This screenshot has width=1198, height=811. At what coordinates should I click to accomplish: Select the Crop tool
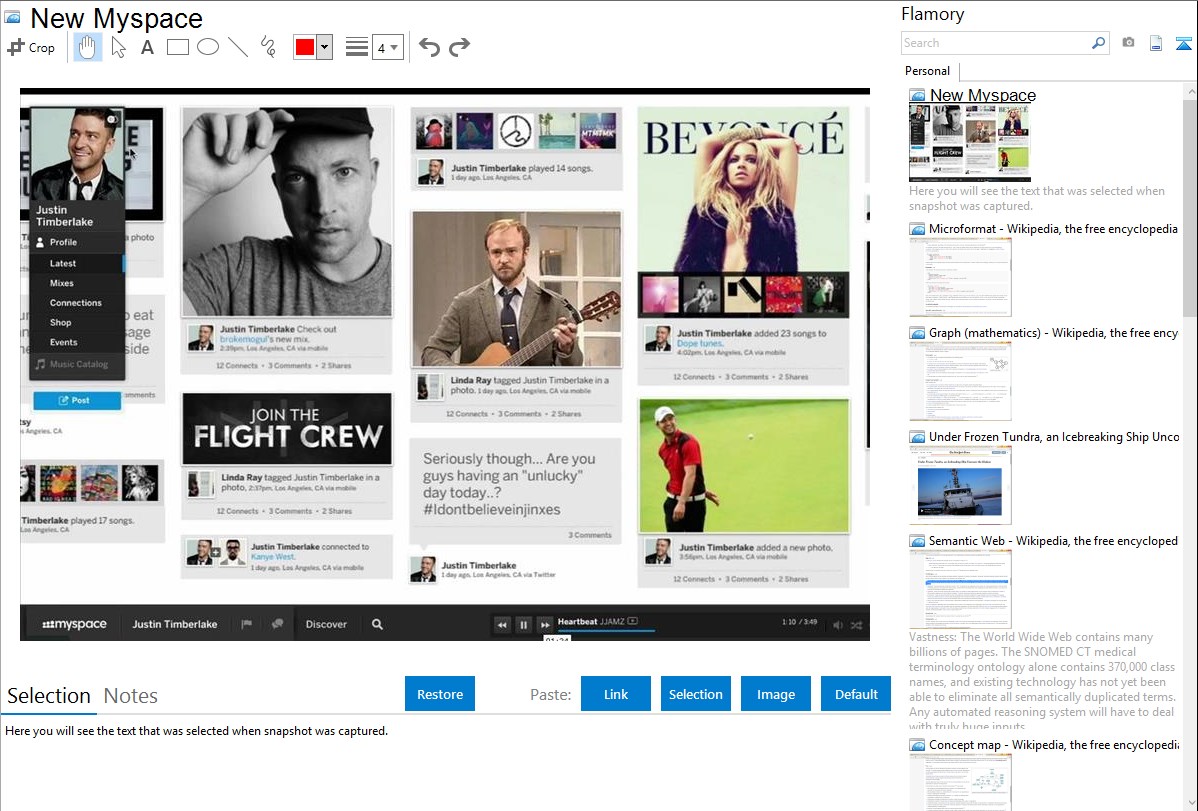(x=31, y=47)
